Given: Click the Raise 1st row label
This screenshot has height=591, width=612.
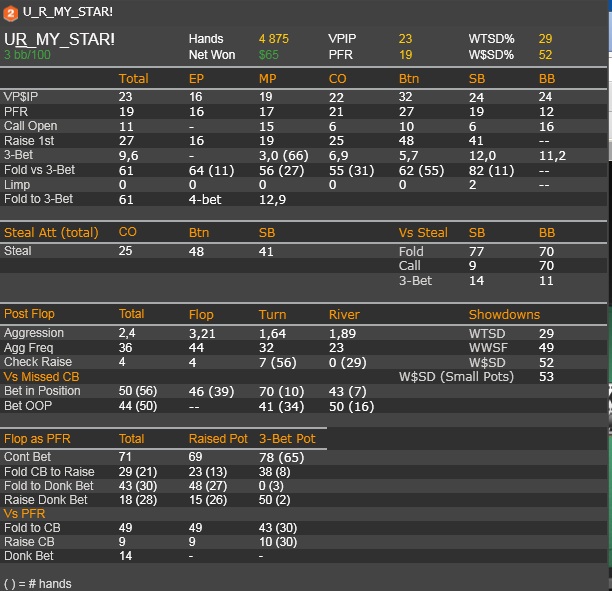Looking at the screenshot, I should [29, 141].
